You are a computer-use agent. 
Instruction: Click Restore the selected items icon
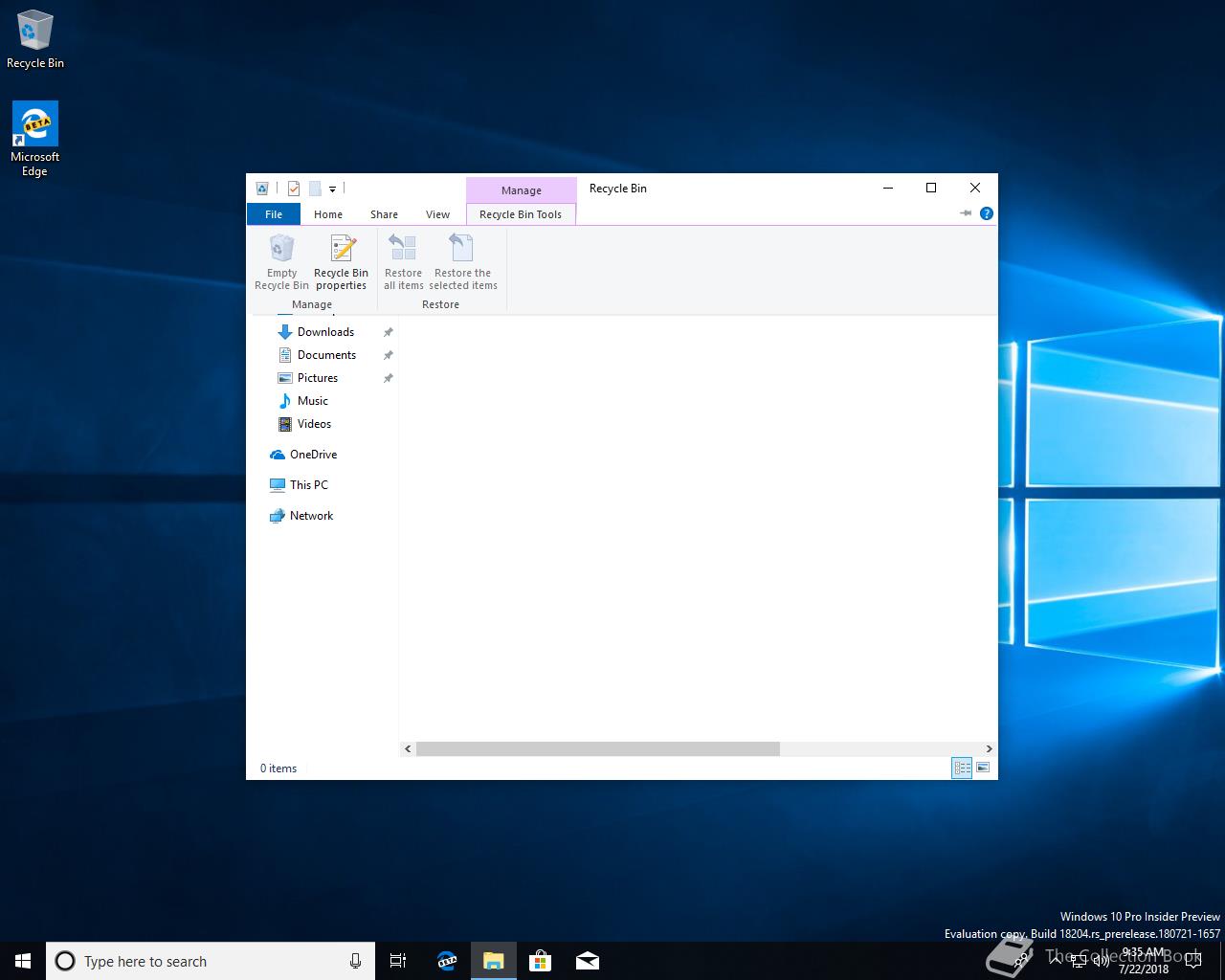point(462,262)
